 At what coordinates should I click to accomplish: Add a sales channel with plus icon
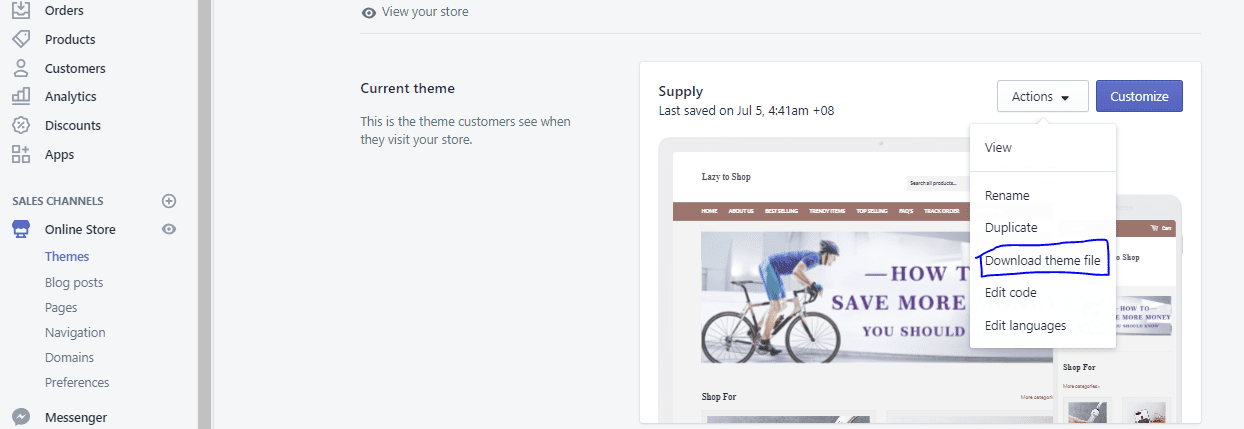(169, 201)
